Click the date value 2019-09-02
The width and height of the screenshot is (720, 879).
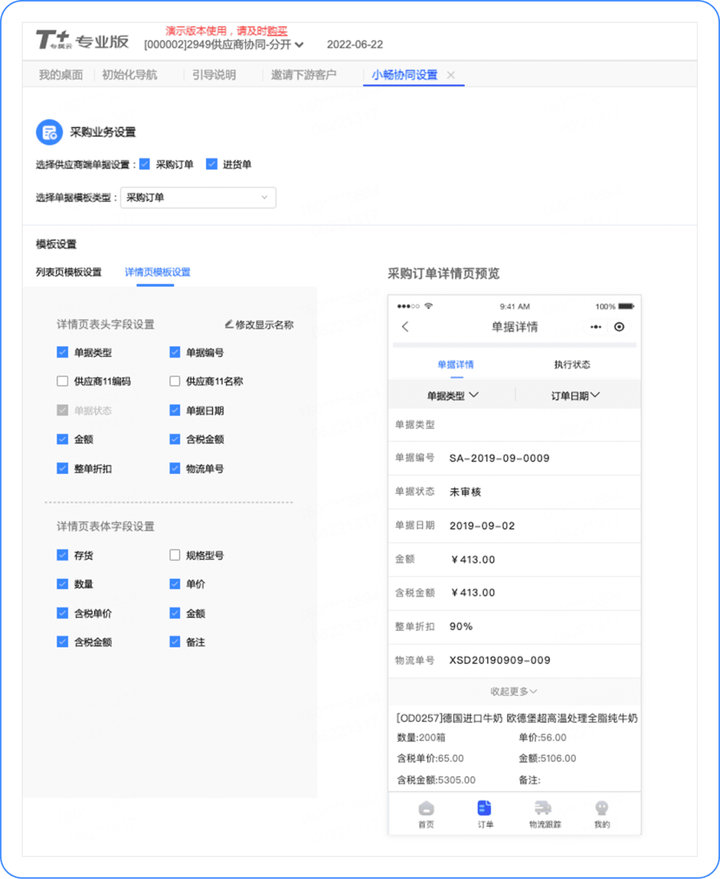point(482,525)
